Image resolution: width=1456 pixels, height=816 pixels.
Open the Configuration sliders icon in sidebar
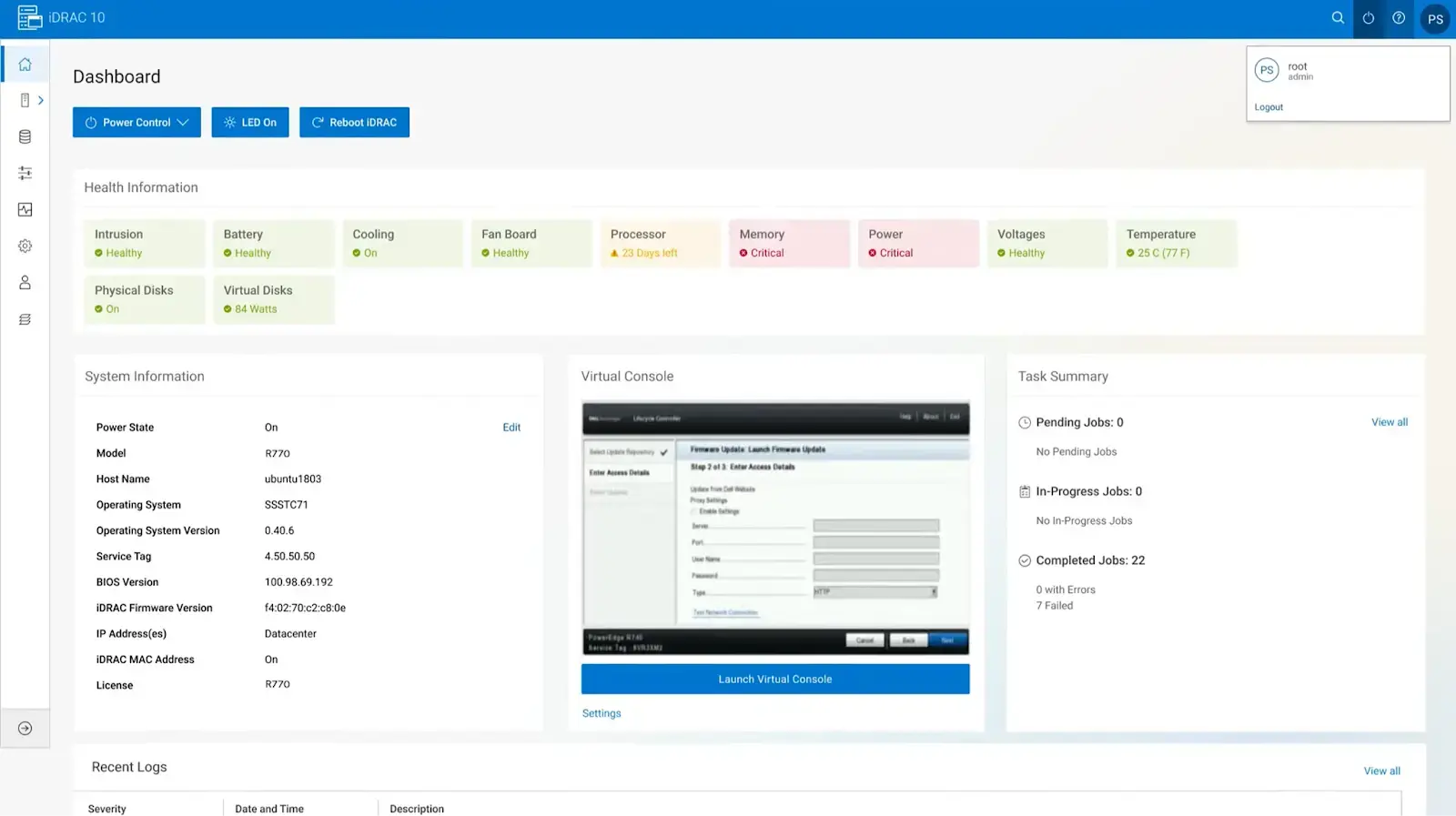coord(25,173)
